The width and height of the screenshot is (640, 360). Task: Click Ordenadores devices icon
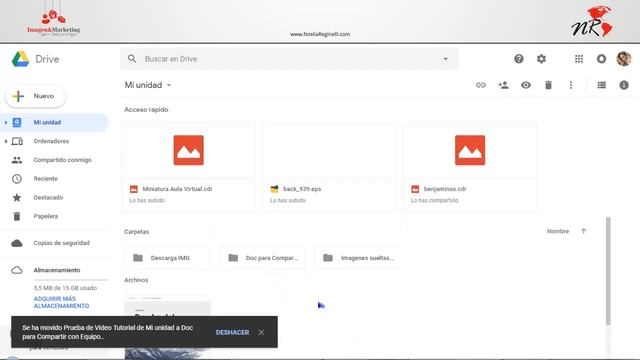pyautogui.click(x=17, y=141)
